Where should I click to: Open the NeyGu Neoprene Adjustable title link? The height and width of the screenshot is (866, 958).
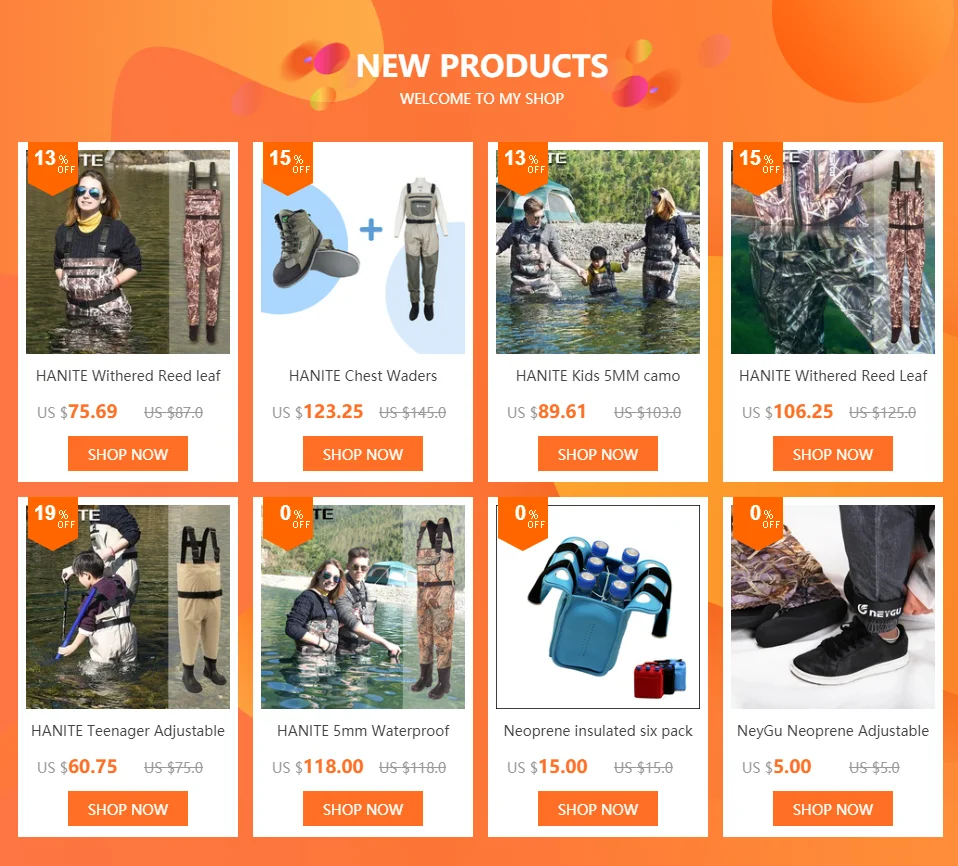pyautogui.click(x=833, y=731)
